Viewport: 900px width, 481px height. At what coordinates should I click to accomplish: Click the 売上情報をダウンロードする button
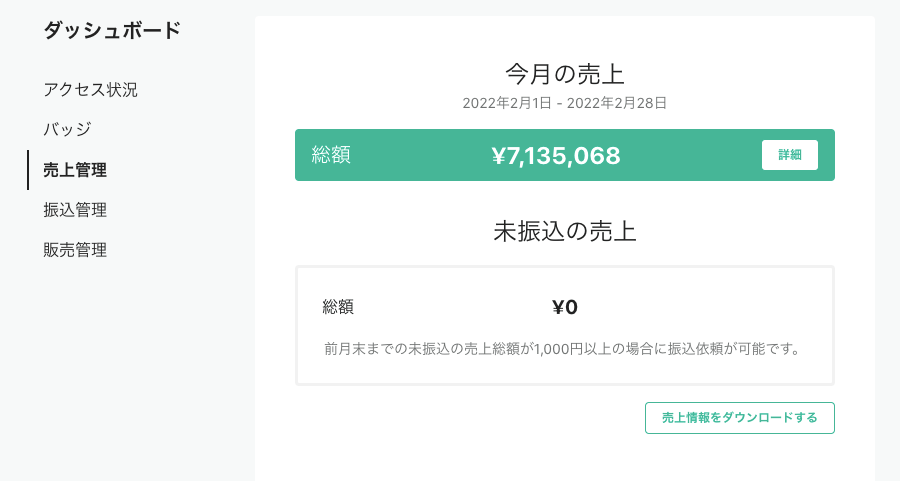coord(739,418)
